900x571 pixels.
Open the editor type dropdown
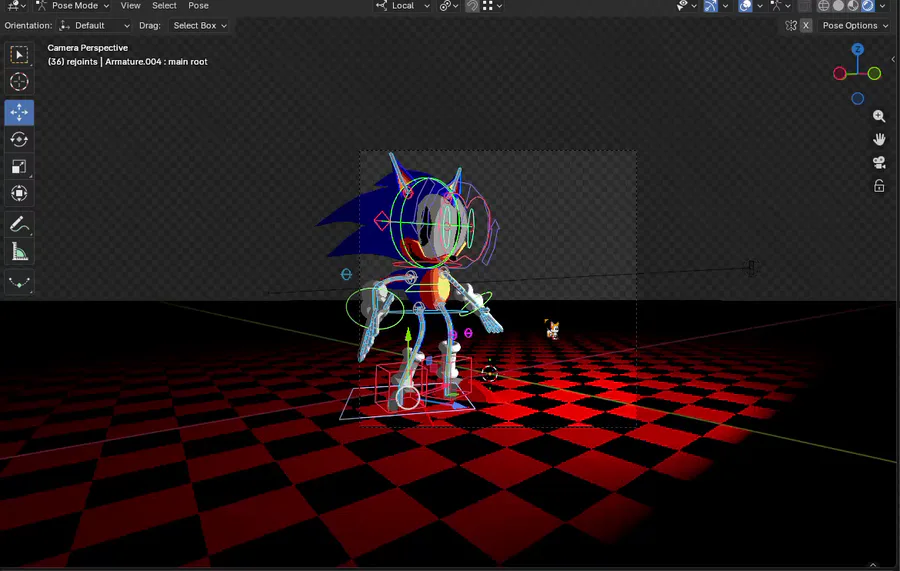(x=15, y=6)
